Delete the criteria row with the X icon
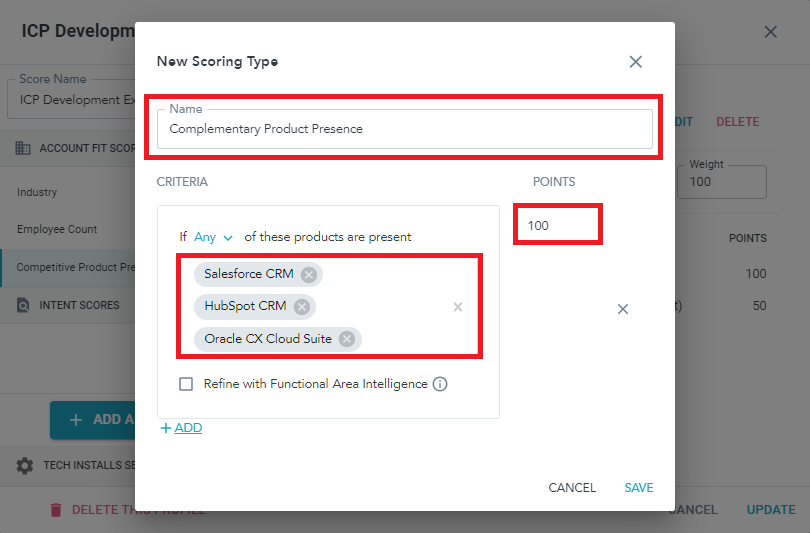This screenshot has width=810, height=533. [x=622, y=309]
